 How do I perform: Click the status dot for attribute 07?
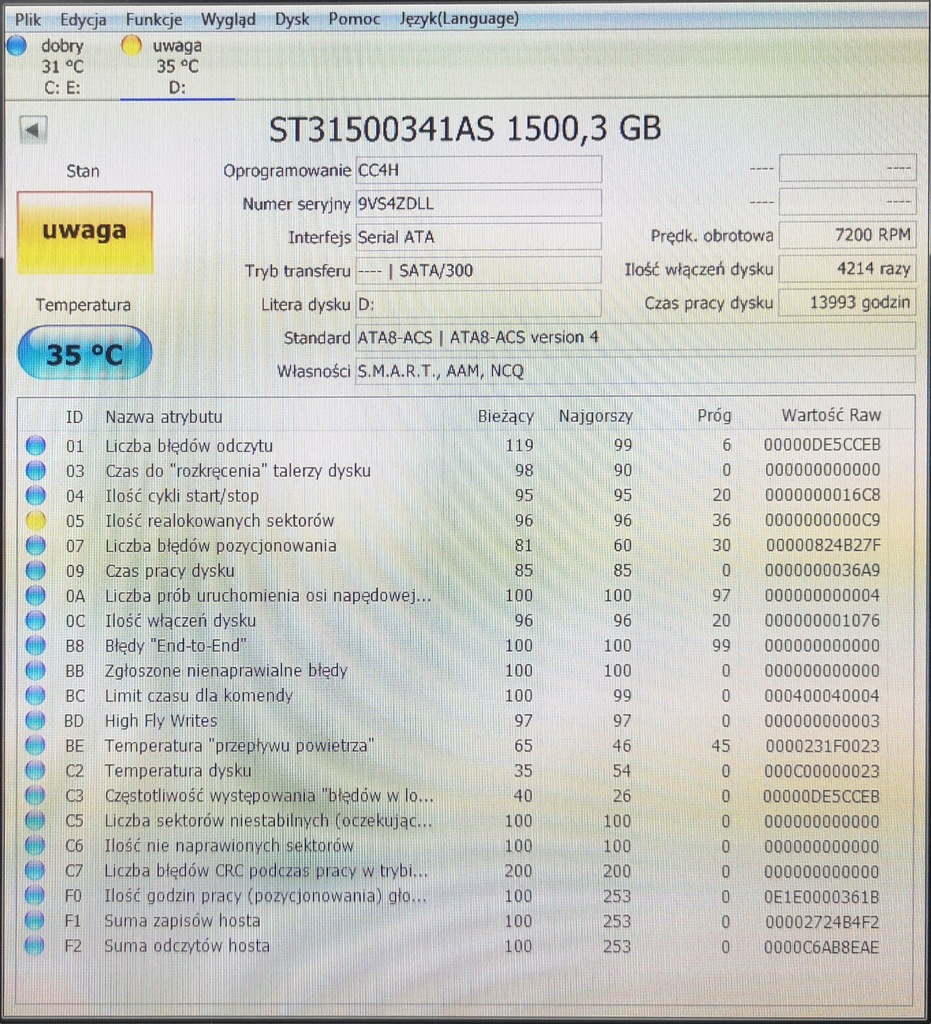coord(36,545)
